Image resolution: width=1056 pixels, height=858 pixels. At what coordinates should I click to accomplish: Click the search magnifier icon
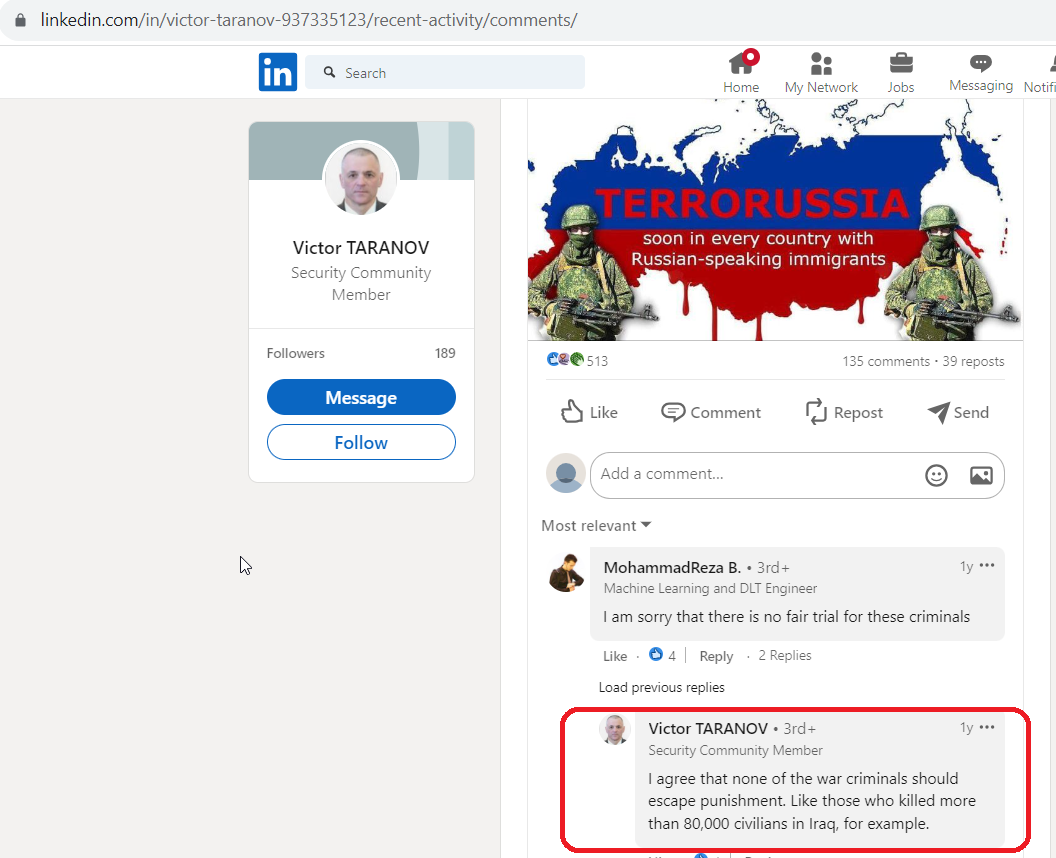coord(329,72)
